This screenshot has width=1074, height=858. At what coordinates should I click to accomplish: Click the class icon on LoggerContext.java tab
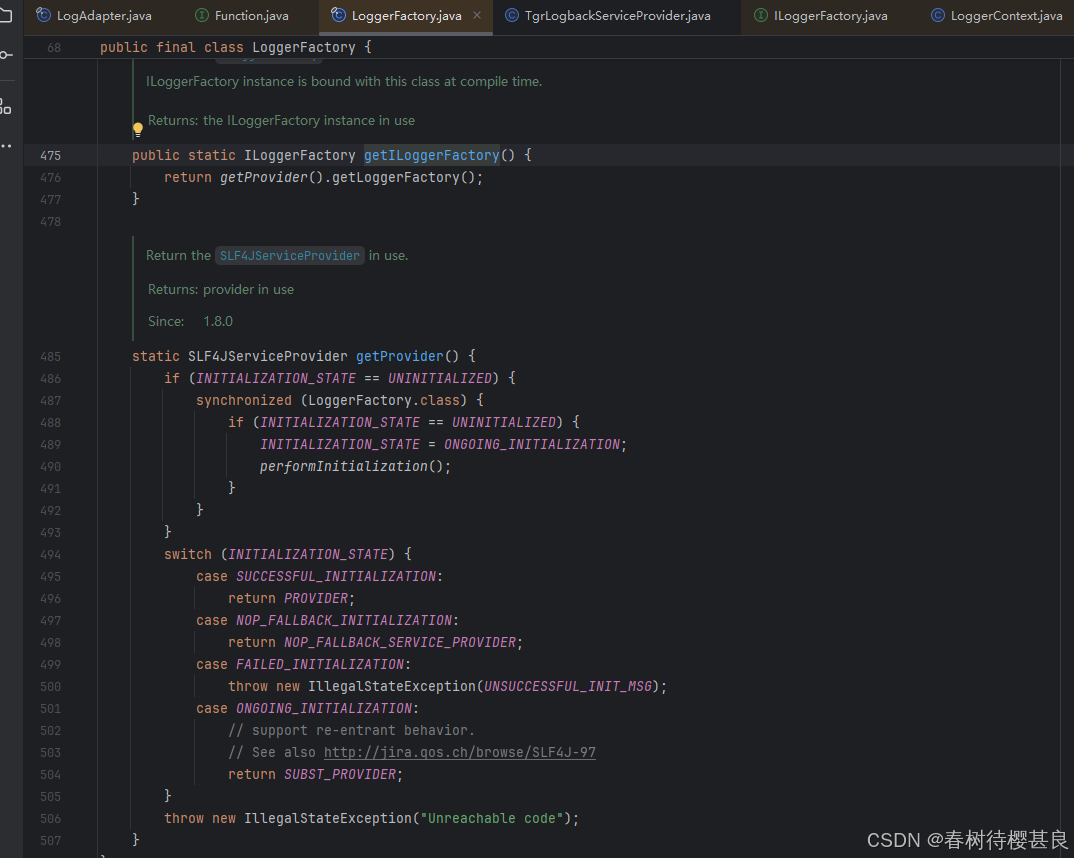[938, 15]
